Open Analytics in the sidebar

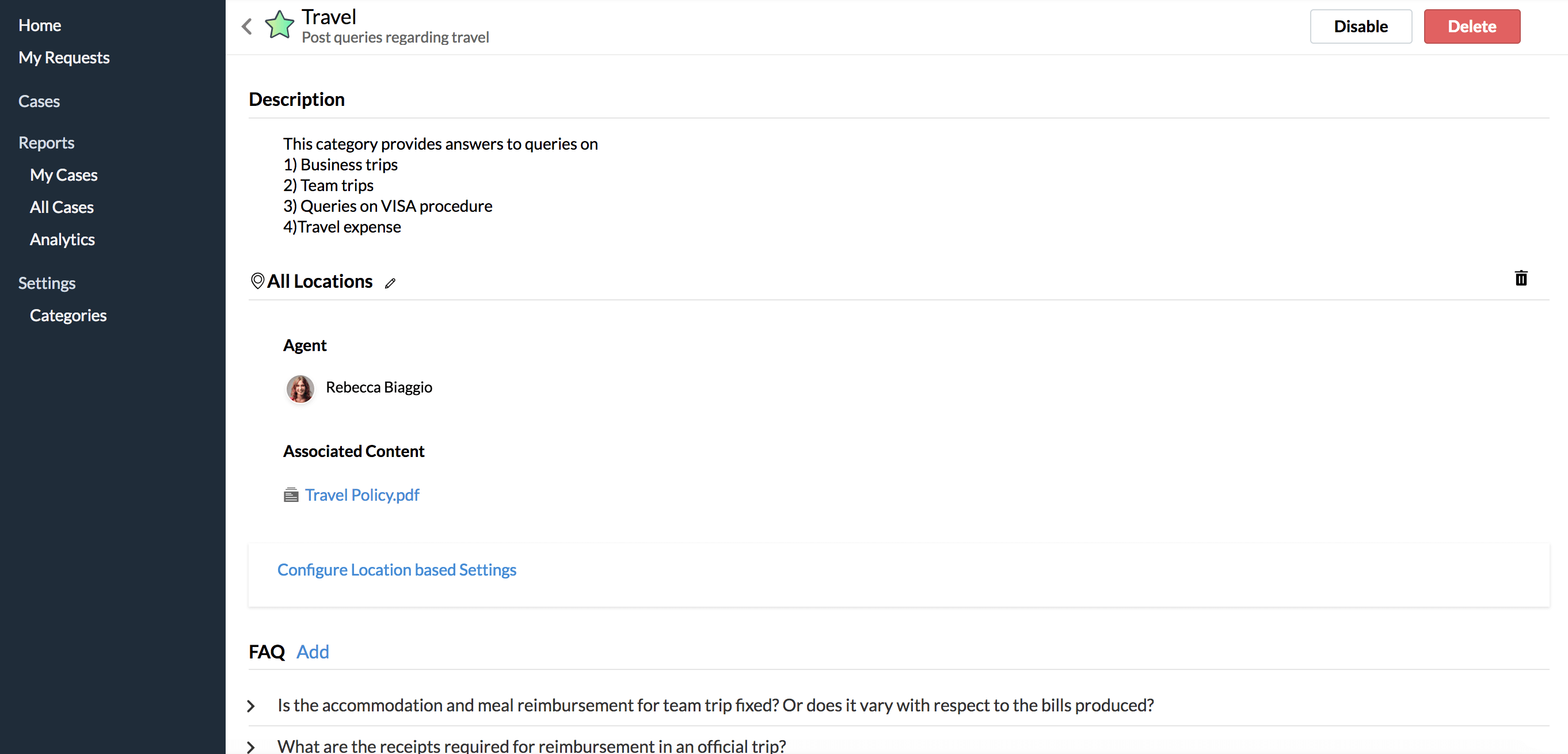[62, 239]
